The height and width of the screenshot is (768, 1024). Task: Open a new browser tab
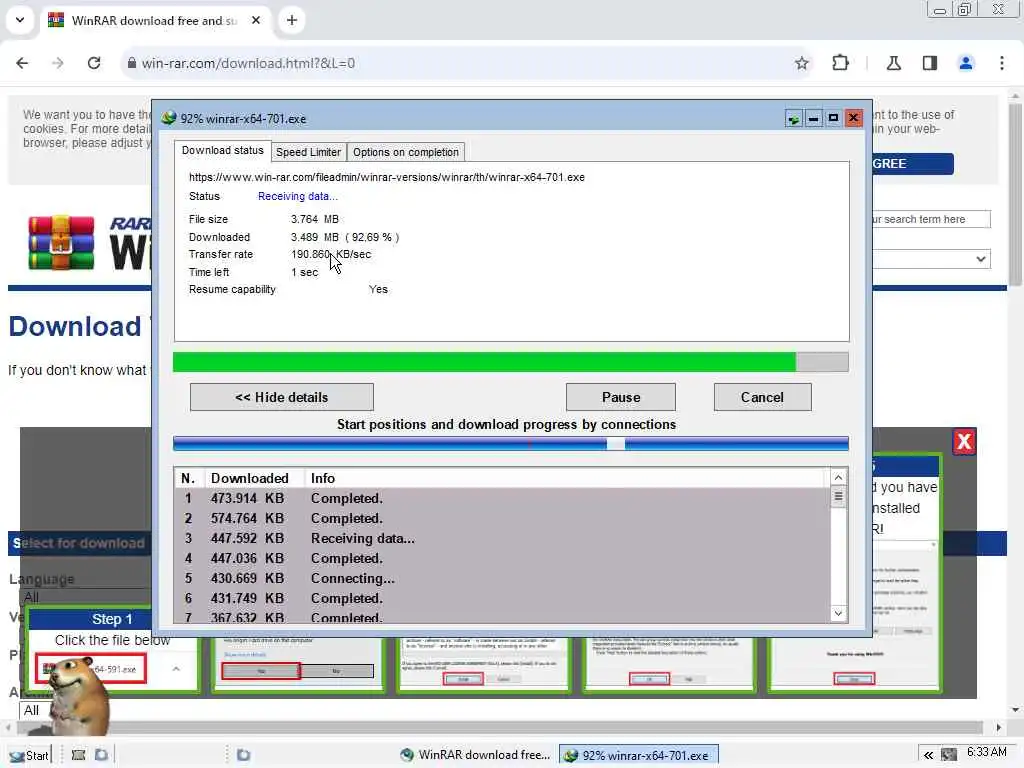tap(292, 20)
